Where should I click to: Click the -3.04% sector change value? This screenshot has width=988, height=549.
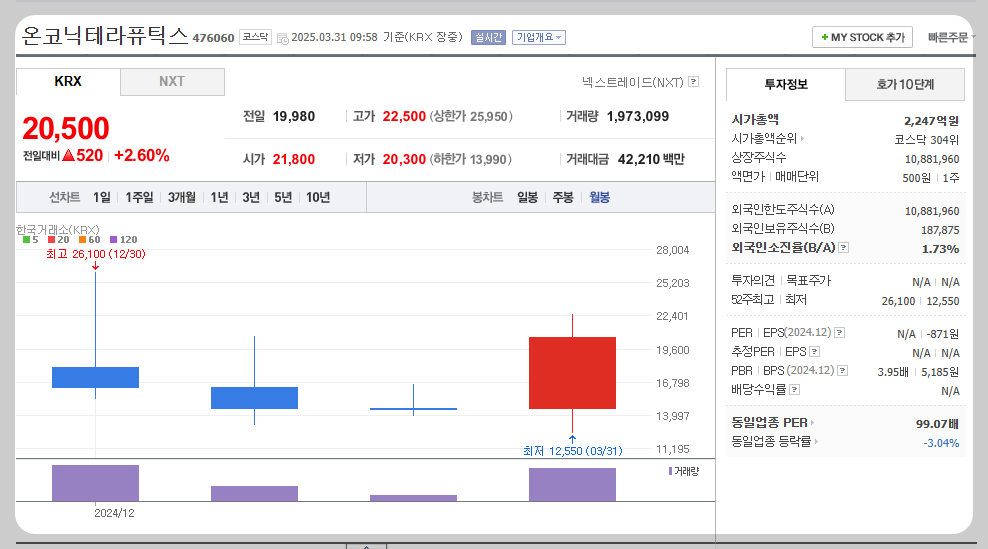(x=941, y=444)
